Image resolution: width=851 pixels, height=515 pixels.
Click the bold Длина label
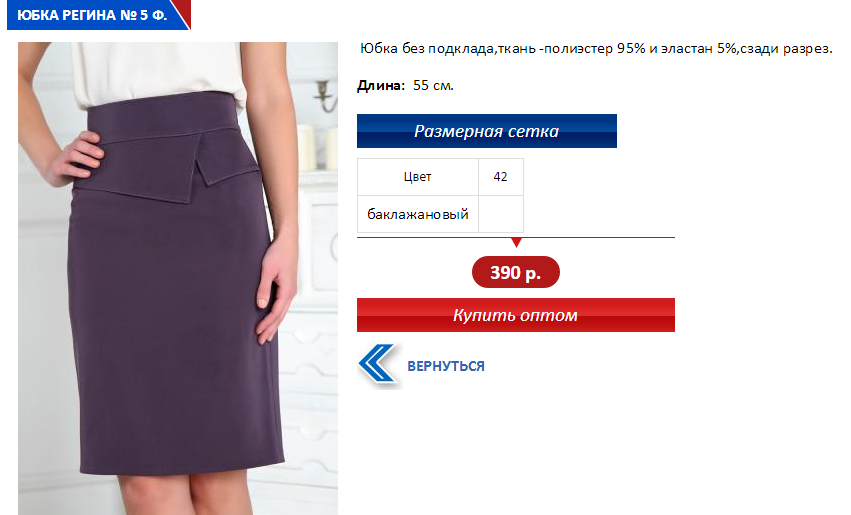[x=381, y=85]
